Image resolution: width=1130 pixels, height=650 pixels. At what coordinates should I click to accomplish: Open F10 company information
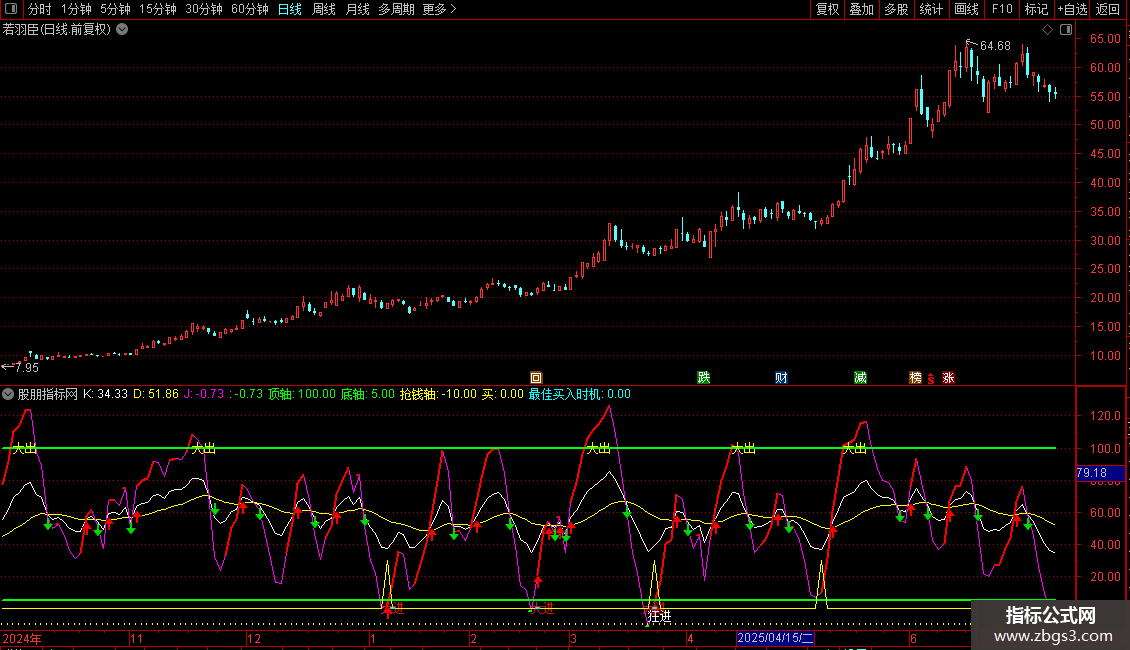[x=1002, y=9]
